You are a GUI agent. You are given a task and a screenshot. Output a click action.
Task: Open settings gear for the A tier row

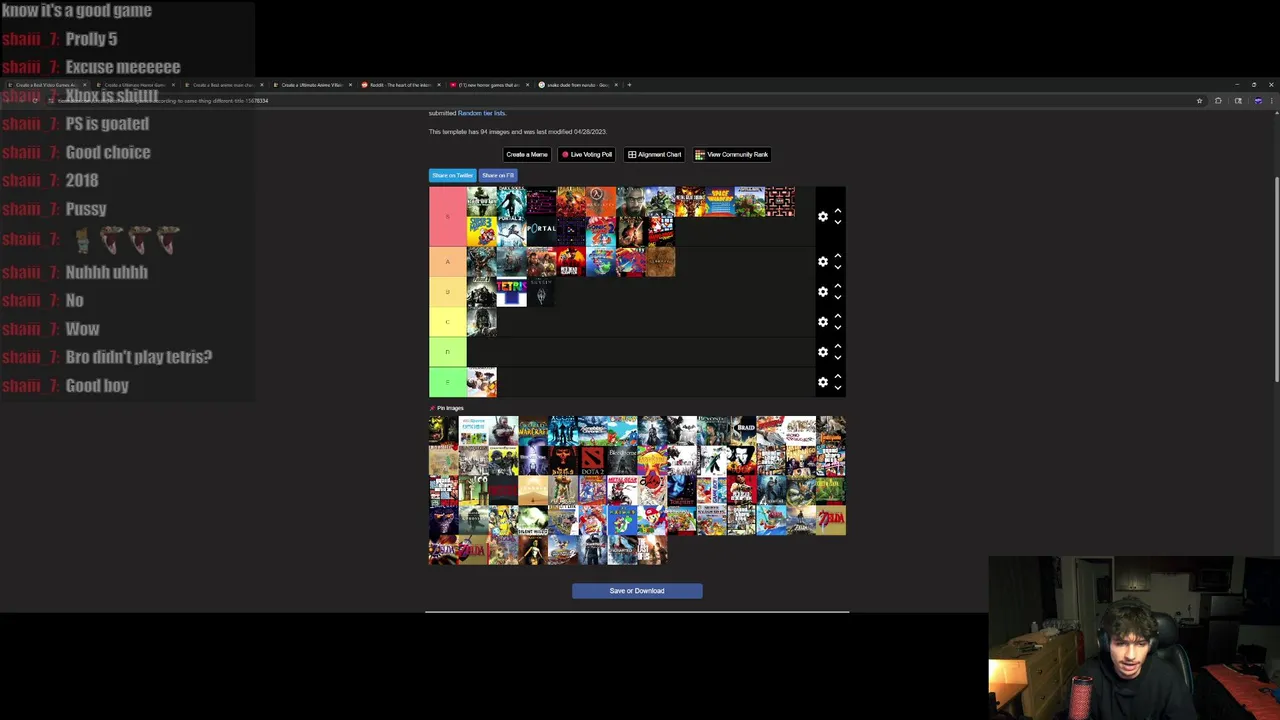tap(823, 261)
